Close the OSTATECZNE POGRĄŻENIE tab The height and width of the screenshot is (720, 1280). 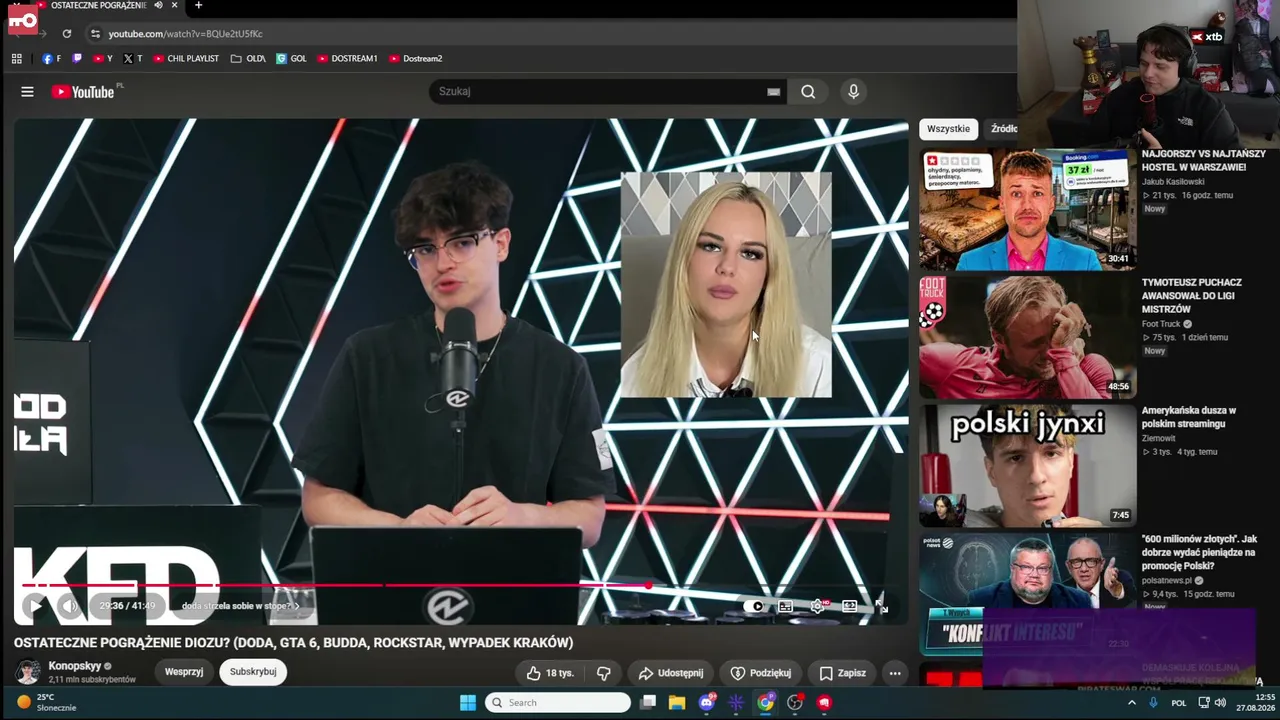(175, 6)
